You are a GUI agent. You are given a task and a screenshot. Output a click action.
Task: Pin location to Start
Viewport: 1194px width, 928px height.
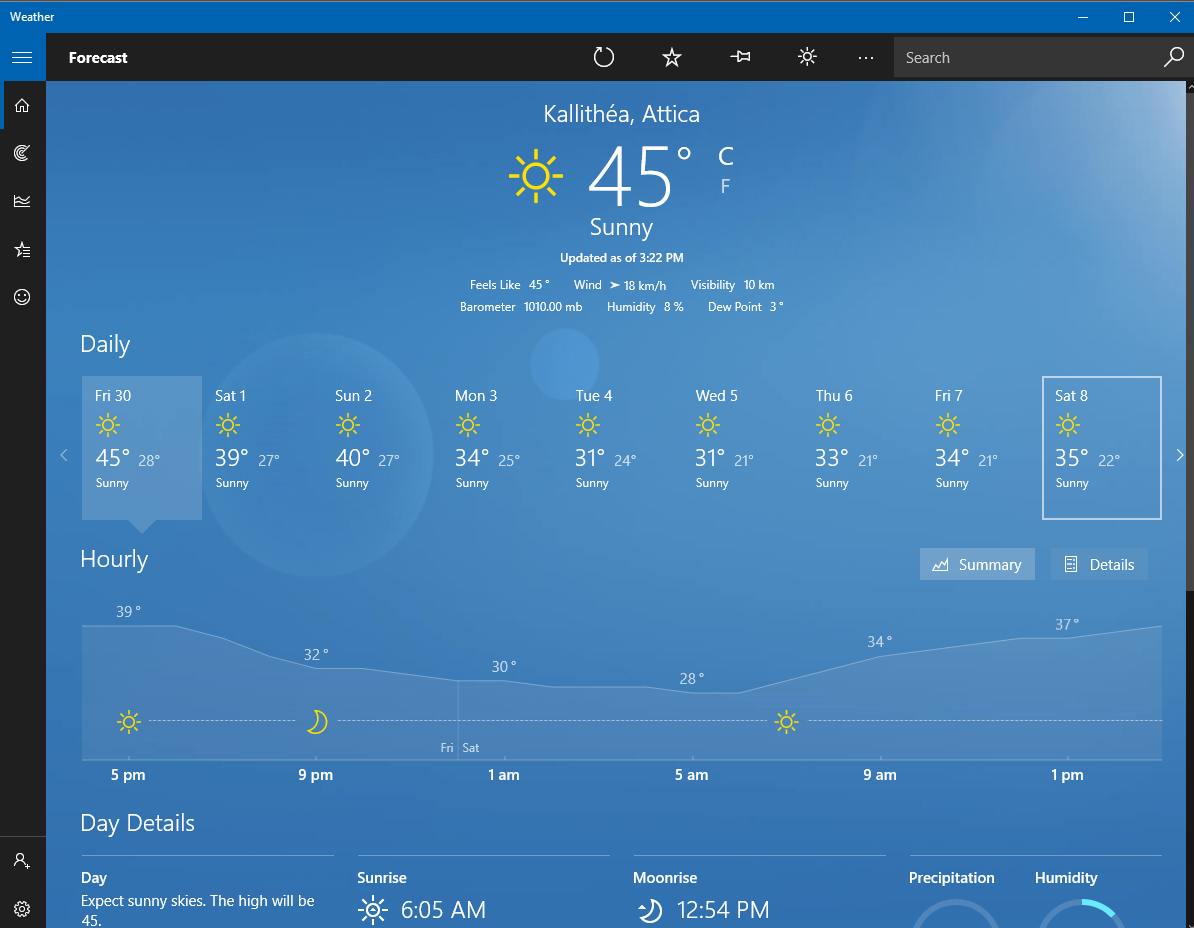pyautogui.click(x=739, y=56)
